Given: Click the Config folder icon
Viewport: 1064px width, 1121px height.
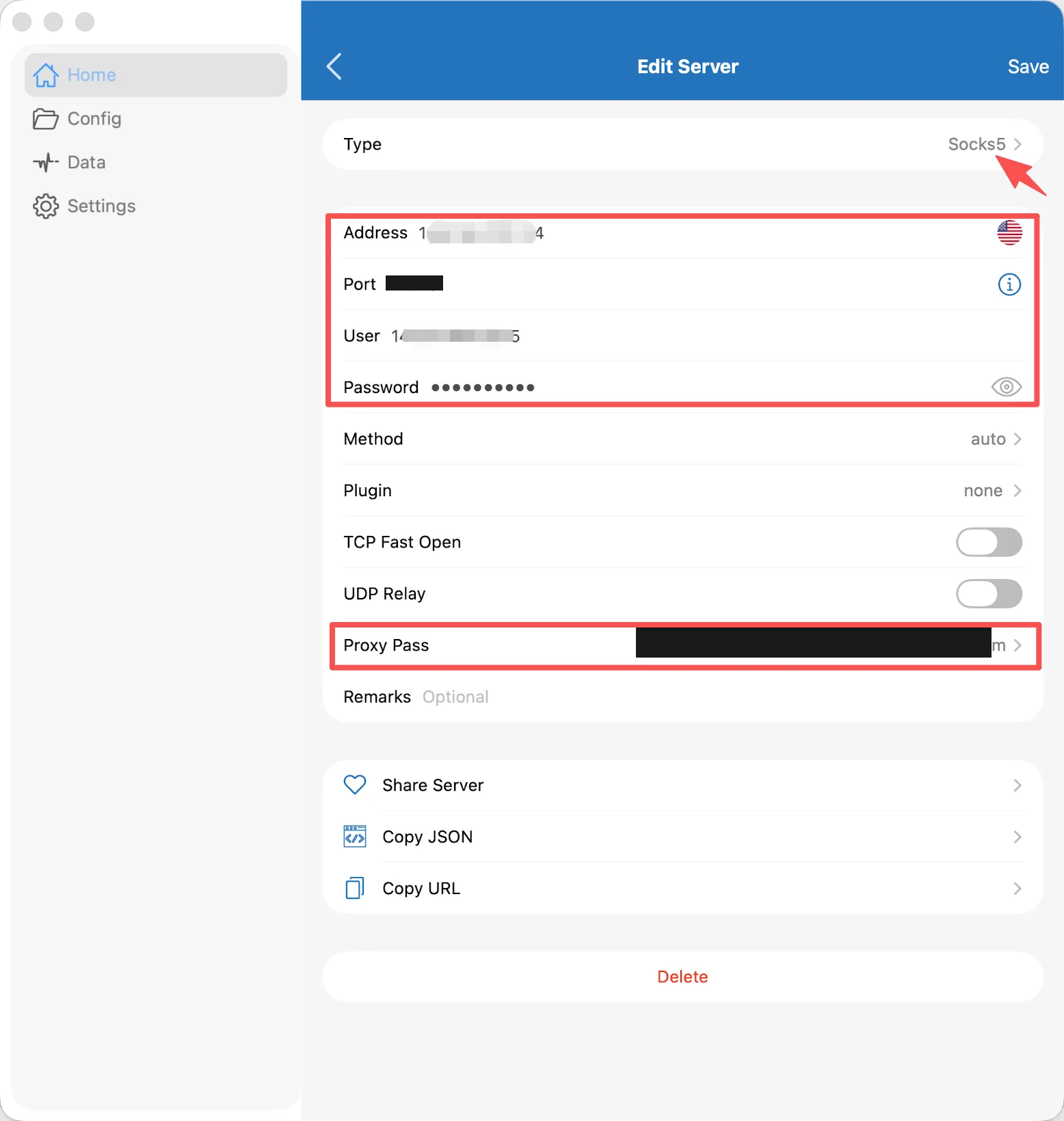Looking at the screenshot, I should click(x=46, y=118).
